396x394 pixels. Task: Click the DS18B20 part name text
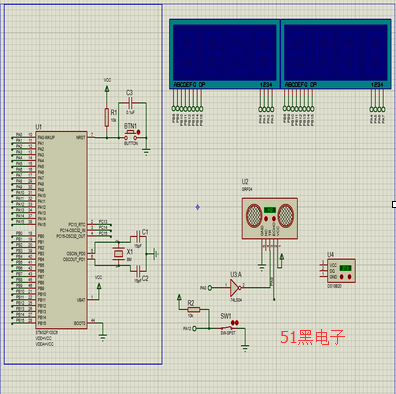pyautogui.click(x=334, y=286)
